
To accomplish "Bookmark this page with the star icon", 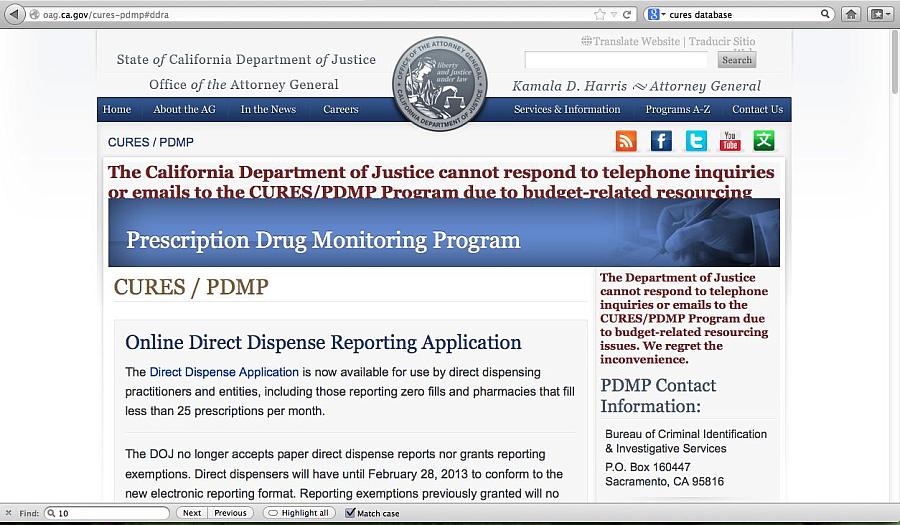I will 600,14.
